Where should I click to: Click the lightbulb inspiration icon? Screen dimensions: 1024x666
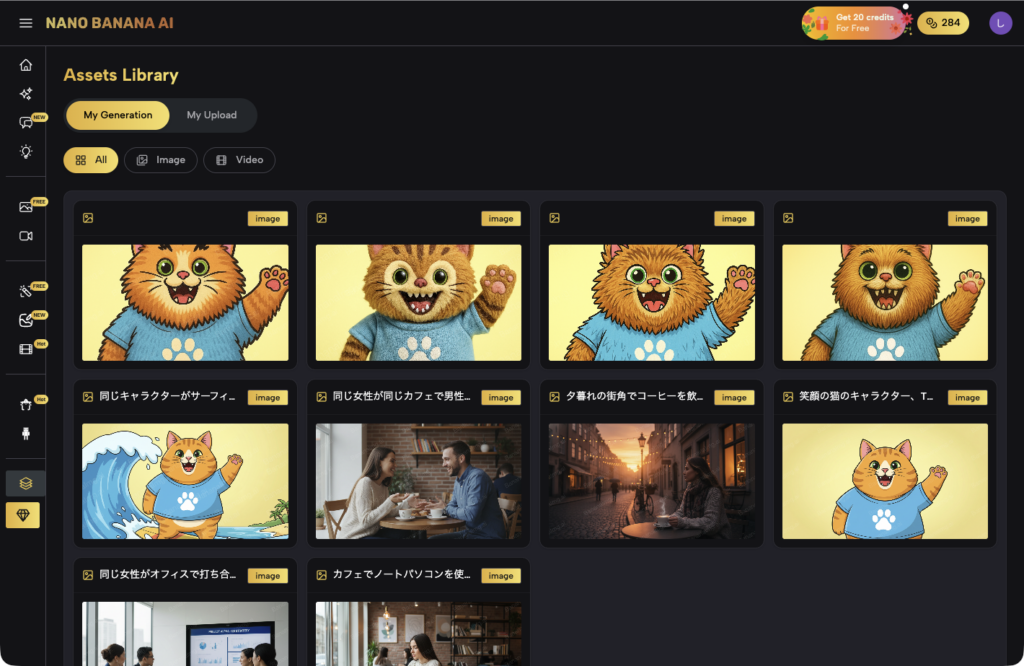point(26,152)
